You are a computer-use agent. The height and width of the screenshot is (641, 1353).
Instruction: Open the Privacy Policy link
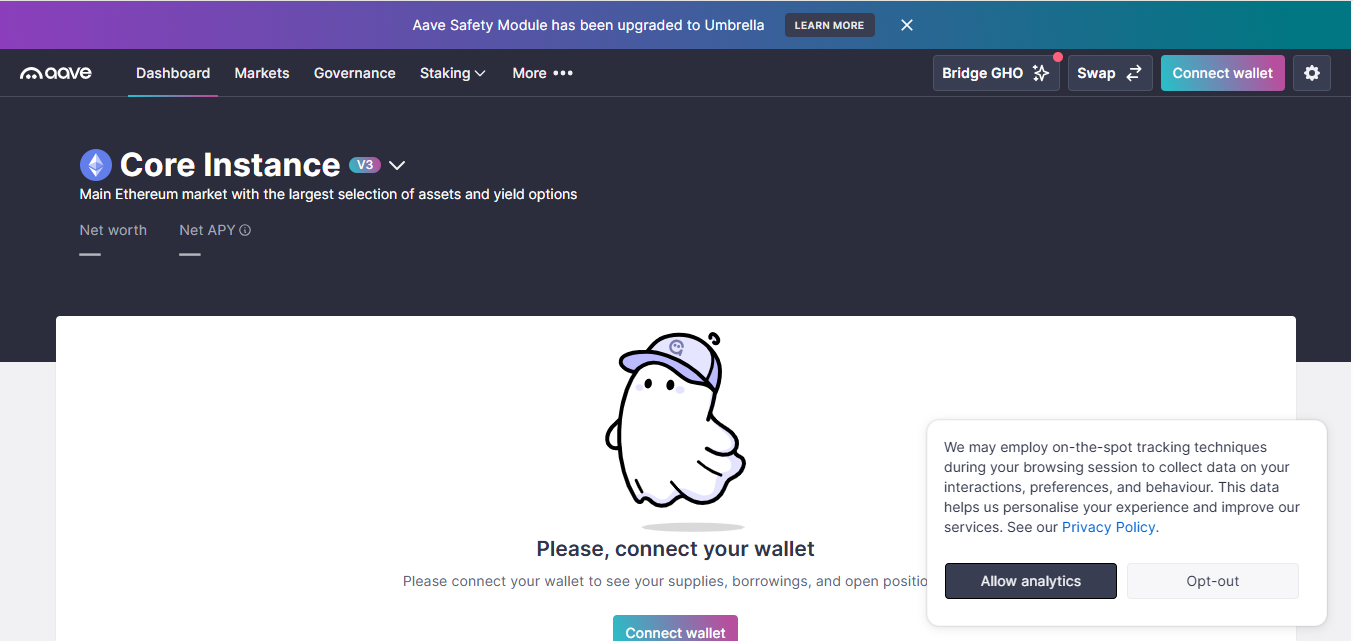[x=1108, y=527]
